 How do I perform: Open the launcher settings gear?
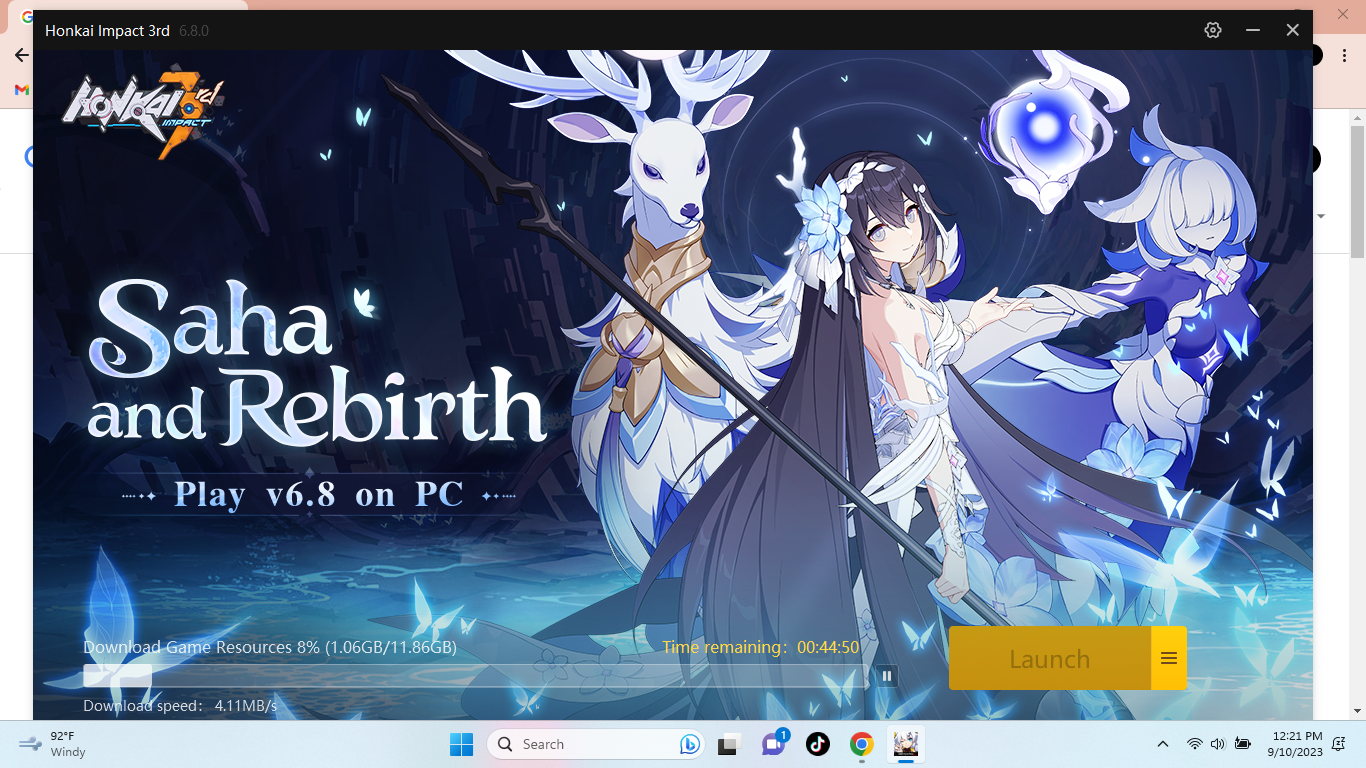[1213, 30]
